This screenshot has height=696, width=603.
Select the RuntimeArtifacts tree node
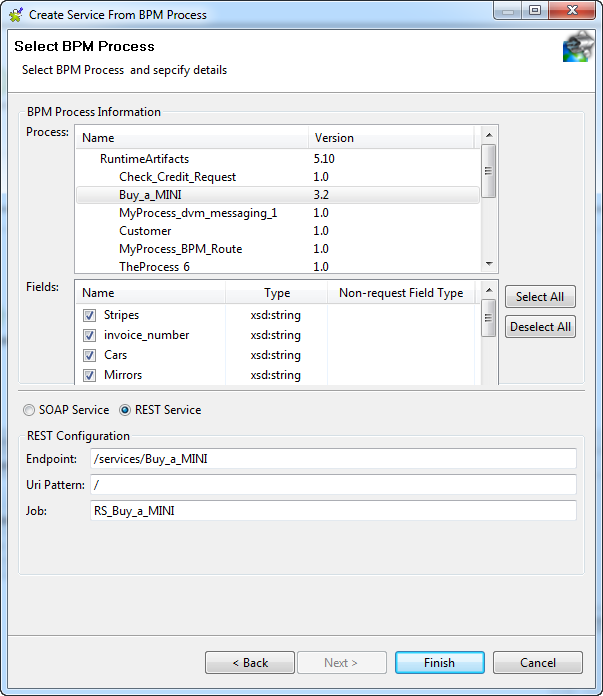pos(144,159)
